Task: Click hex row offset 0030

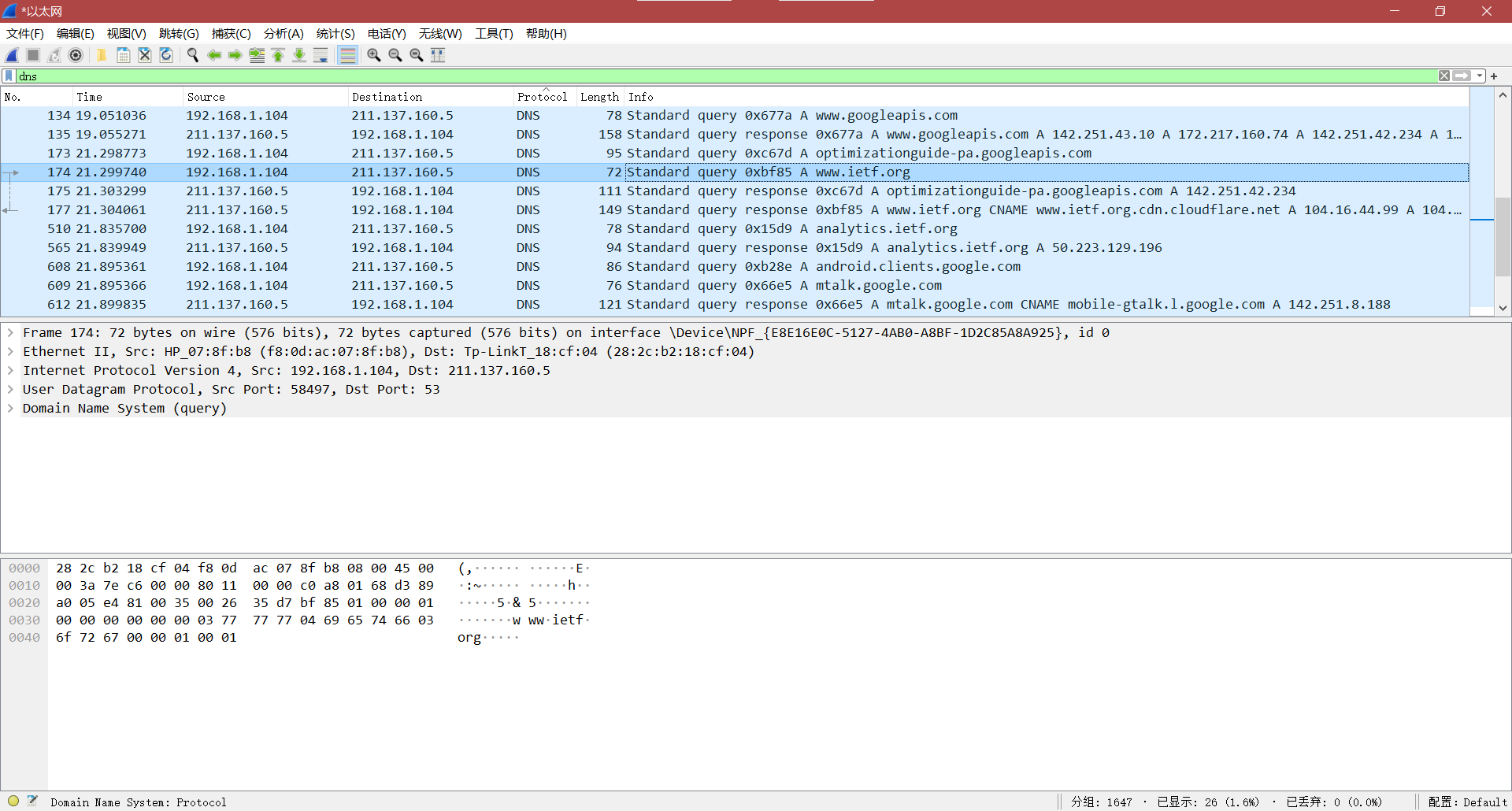Action: click(x=24, y=620)
